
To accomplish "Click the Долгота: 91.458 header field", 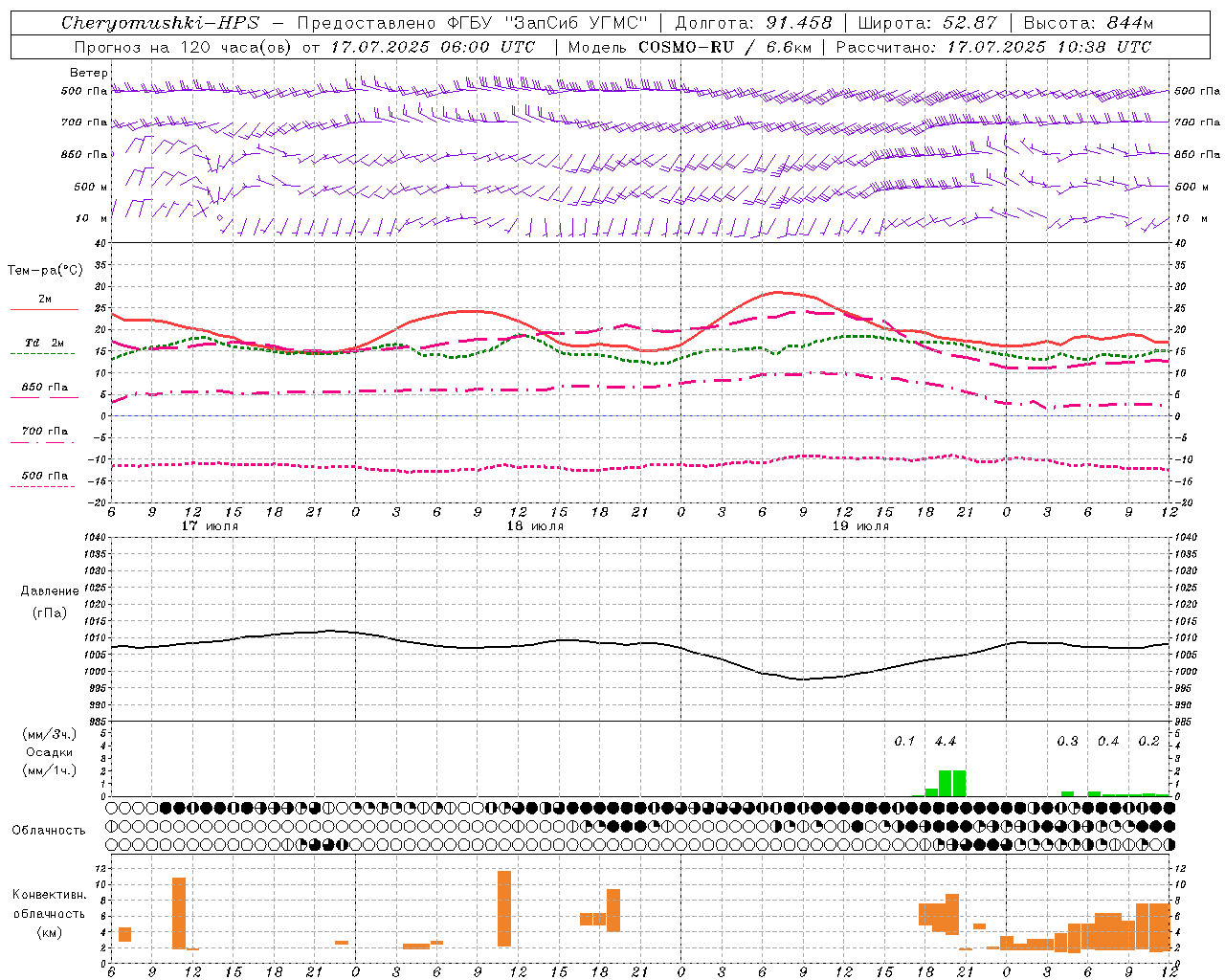I will (x=753, y=23).
